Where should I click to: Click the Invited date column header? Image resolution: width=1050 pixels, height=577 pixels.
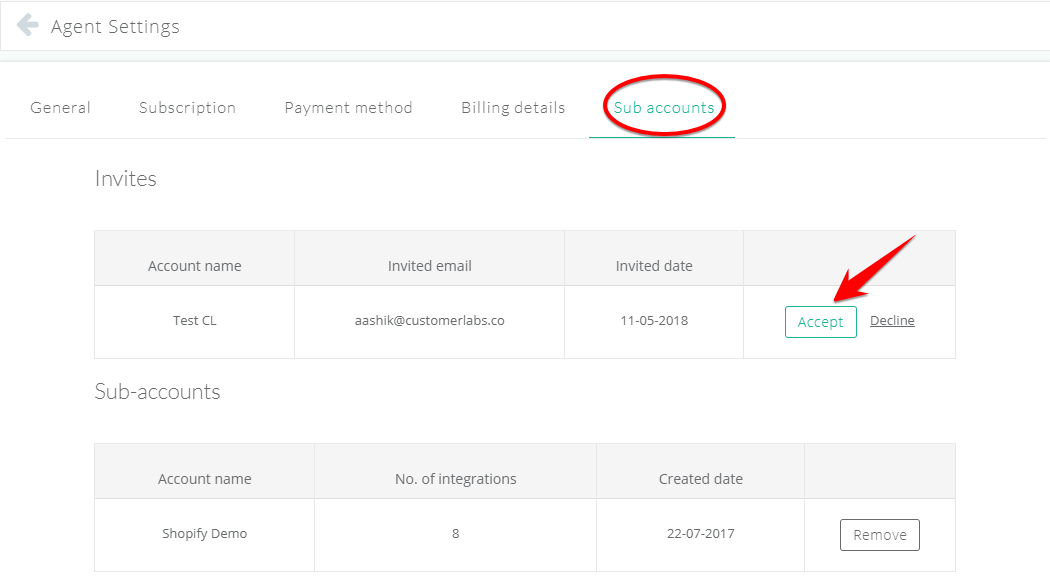pos(654,266)
